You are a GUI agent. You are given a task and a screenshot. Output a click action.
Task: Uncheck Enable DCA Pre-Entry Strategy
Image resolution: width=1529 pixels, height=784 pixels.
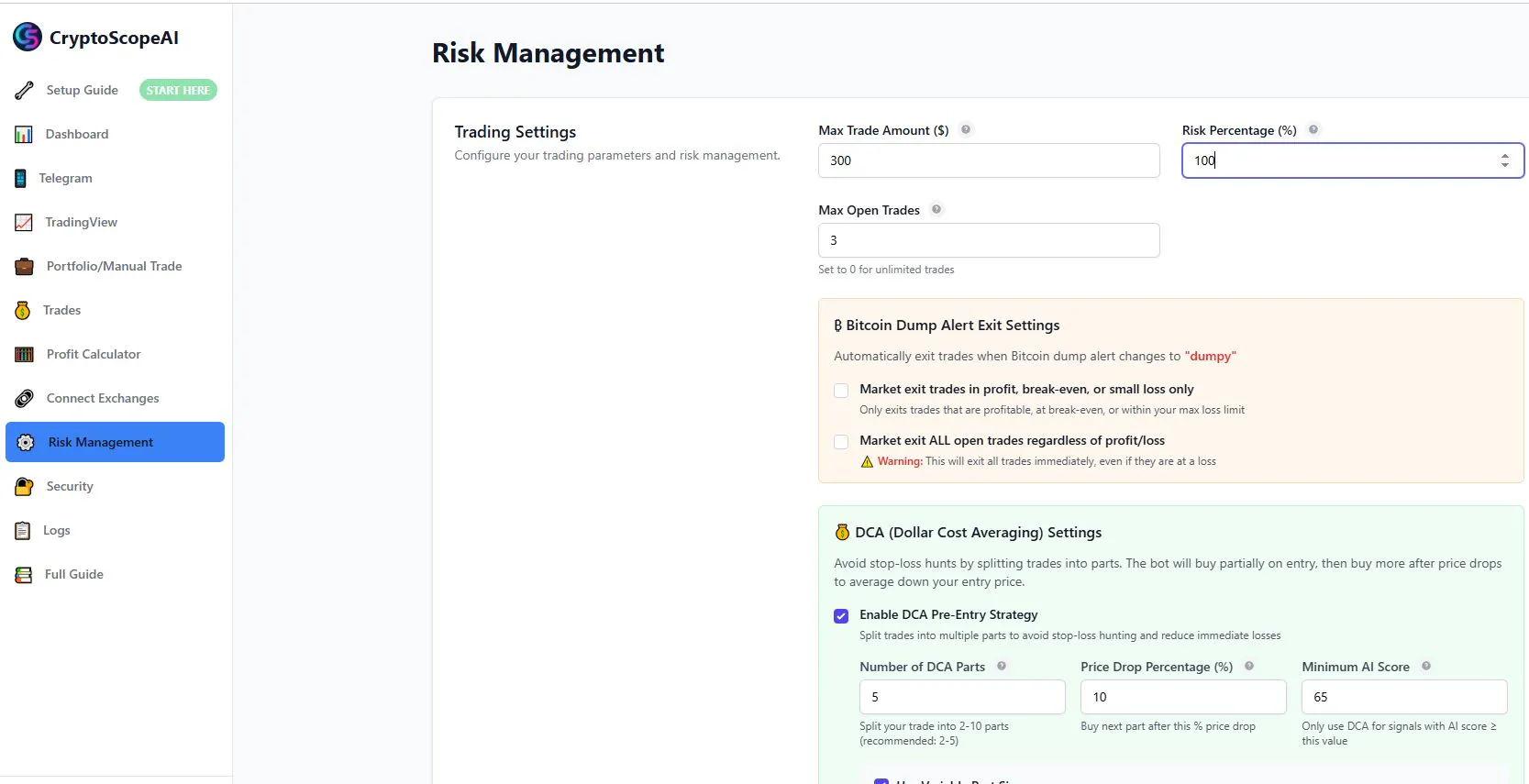(x=841, y=616)
